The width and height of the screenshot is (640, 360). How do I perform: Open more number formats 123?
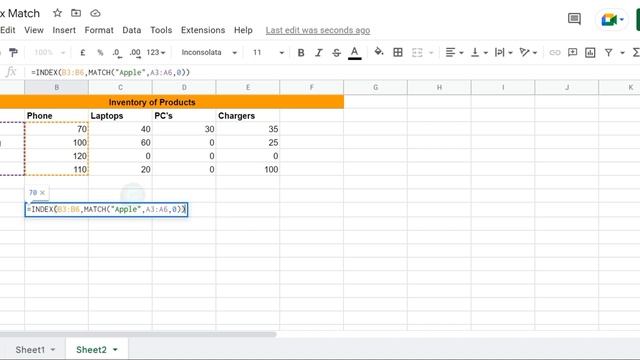click(x=156, y=52)
